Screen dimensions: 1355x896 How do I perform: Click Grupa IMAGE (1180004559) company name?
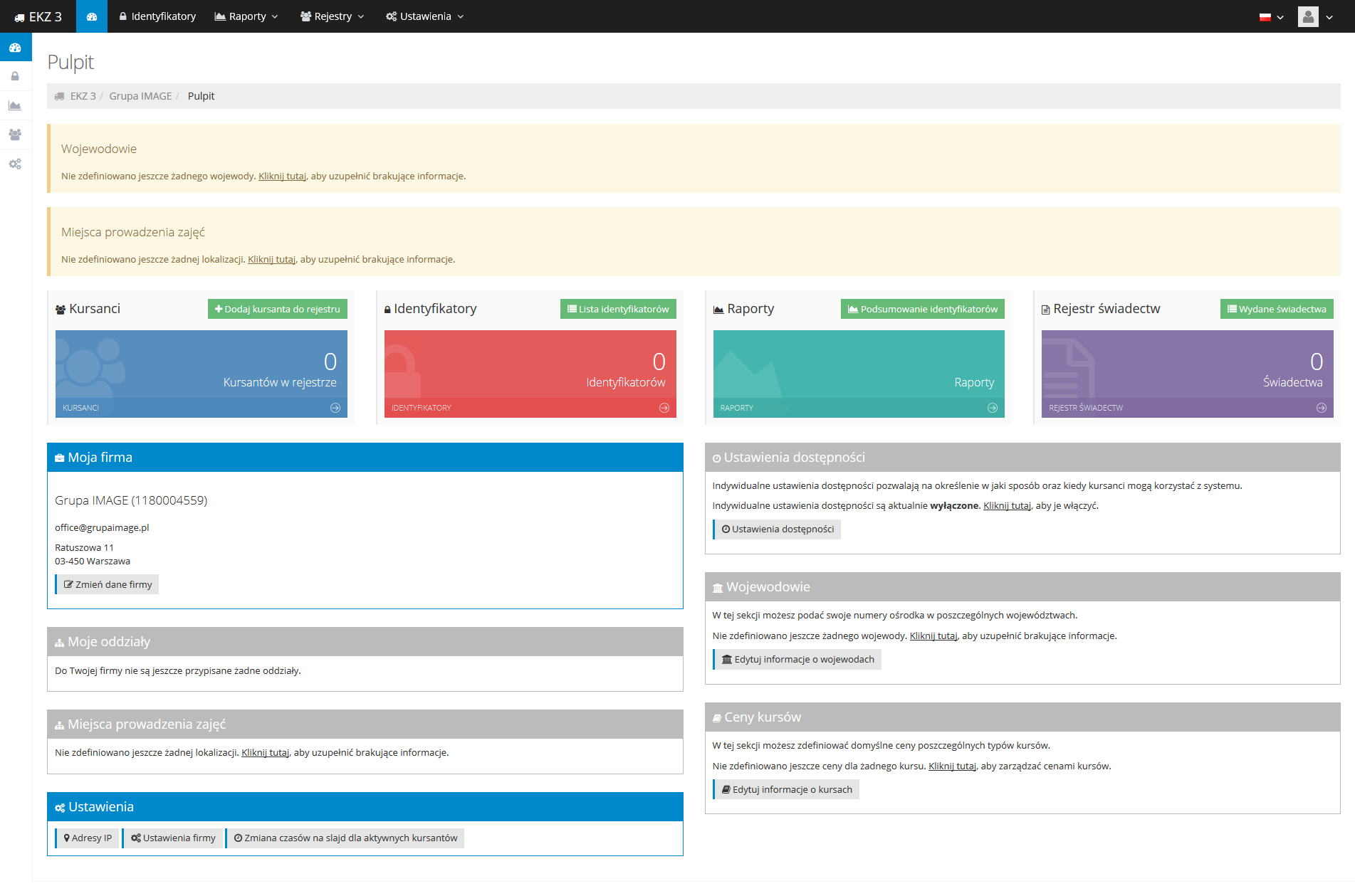131,500
